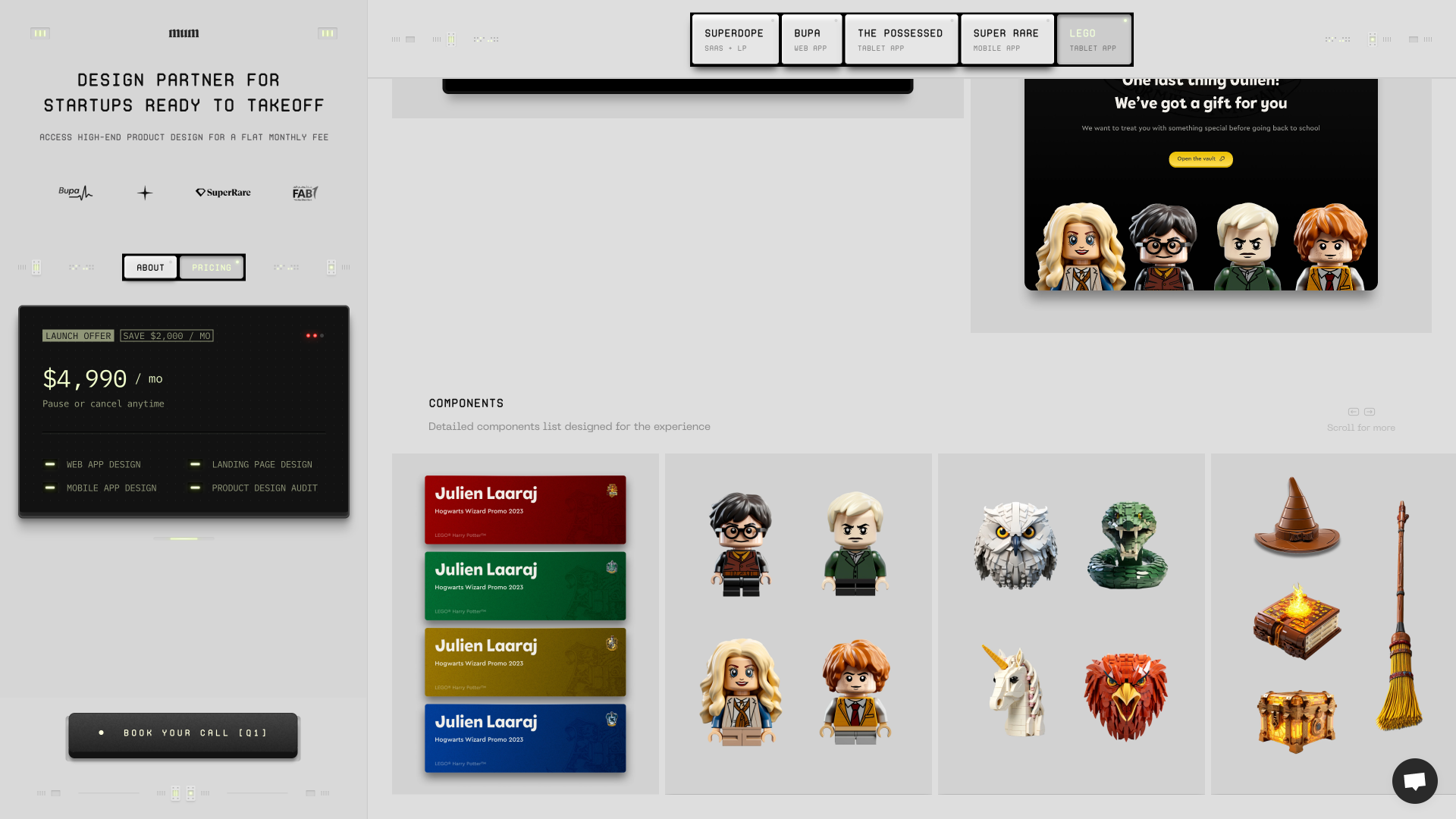Open the BUPA web app tab
Screen dimensions: 1456x819
click(x=811, y=39)
